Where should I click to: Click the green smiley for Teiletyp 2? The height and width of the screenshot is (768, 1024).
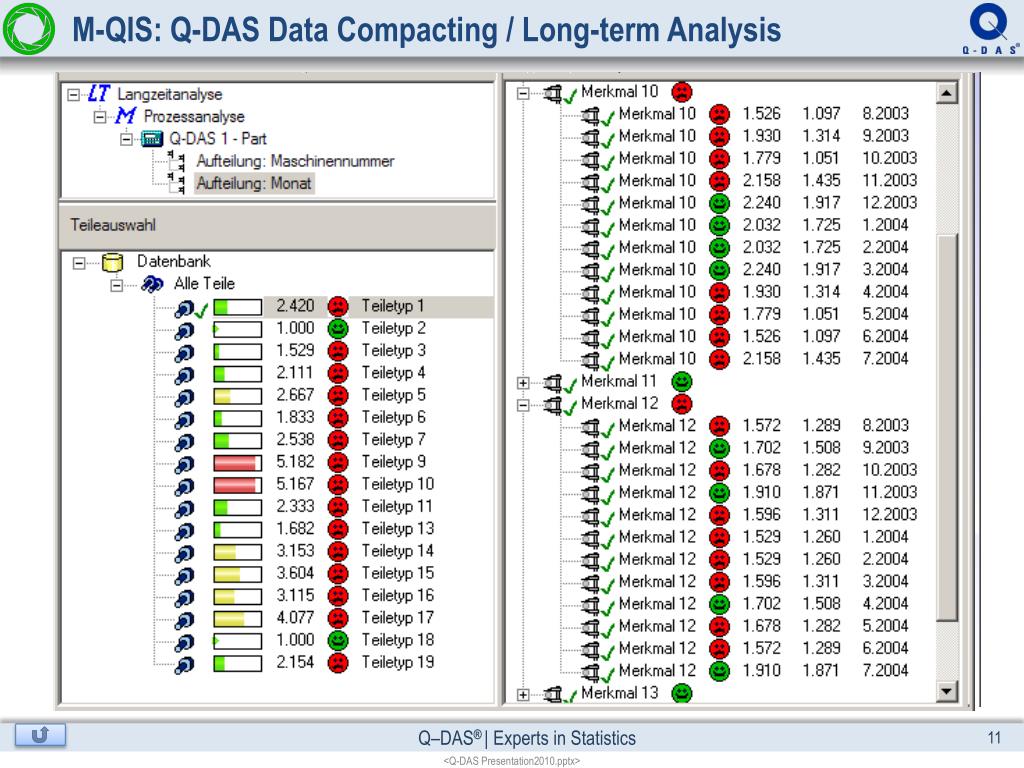coord(338,328)
